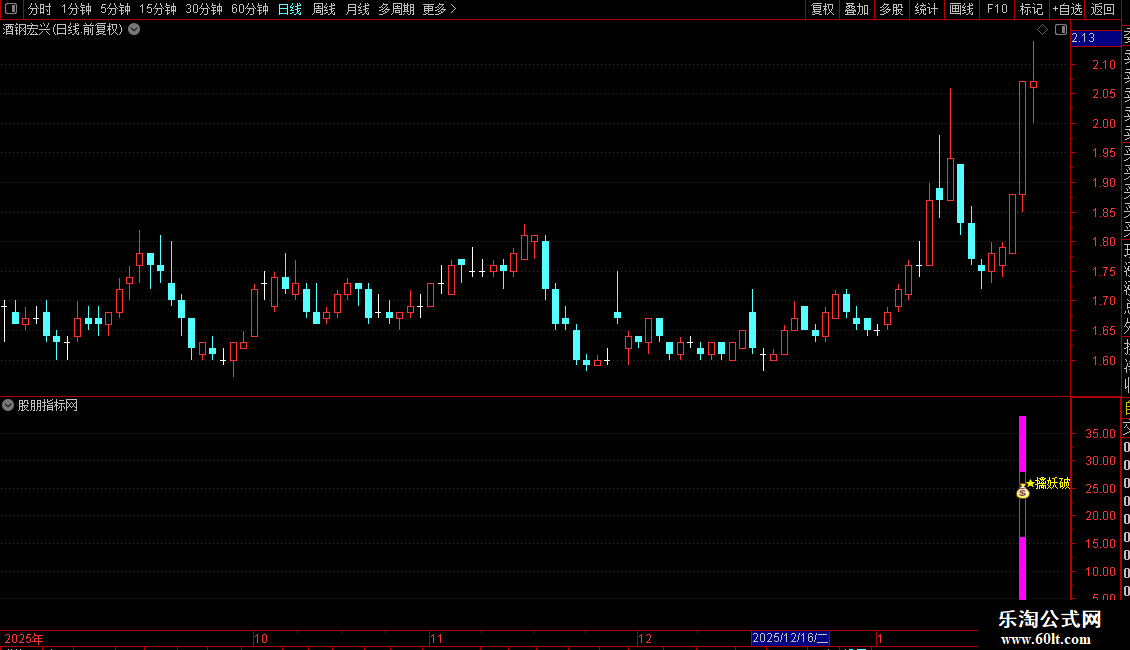
Task: Click the 返回 back button
Action: click(x=1103, y=9)
